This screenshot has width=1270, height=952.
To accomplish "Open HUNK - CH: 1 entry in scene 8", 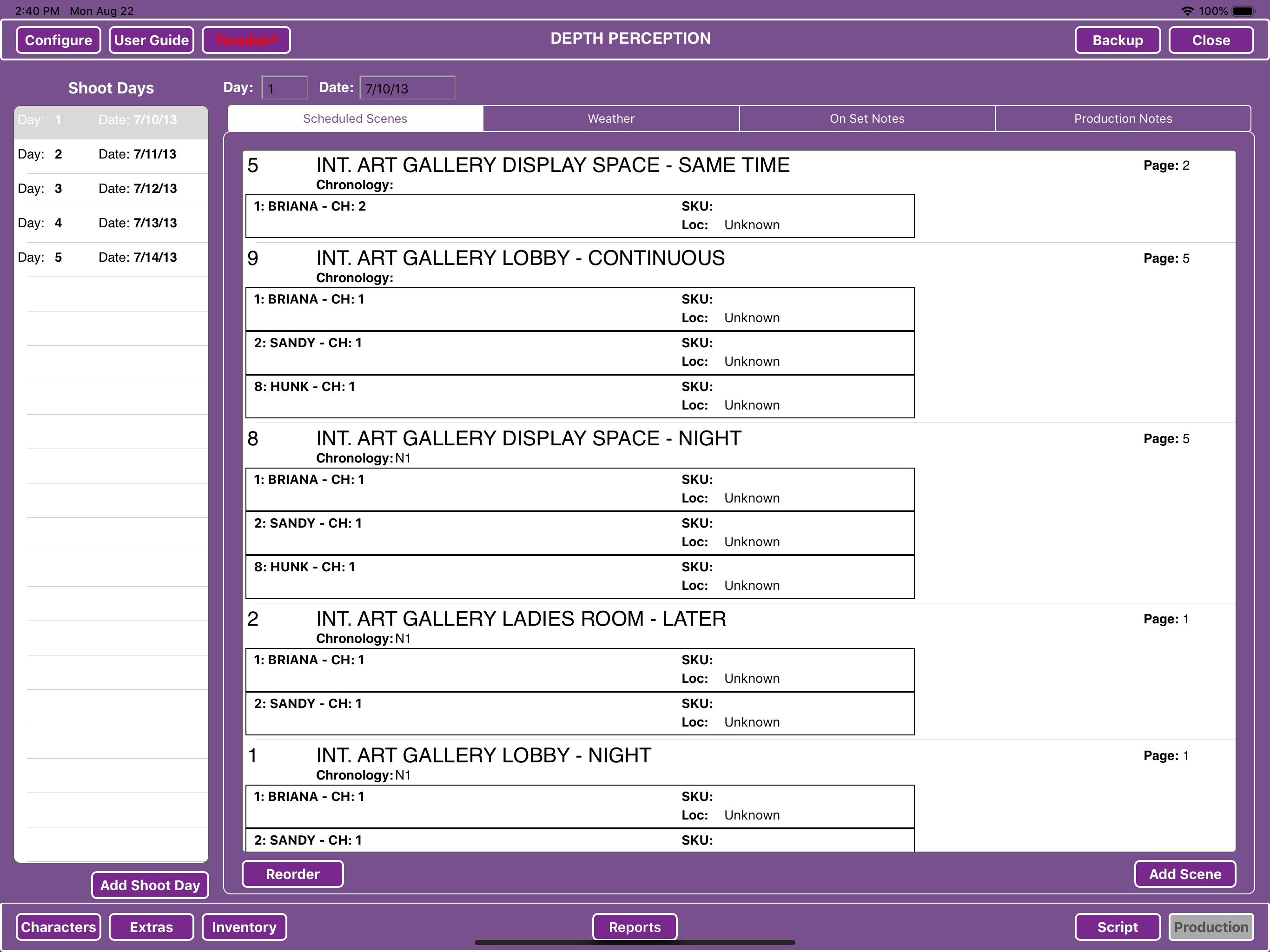I will [x=579, y=577].
